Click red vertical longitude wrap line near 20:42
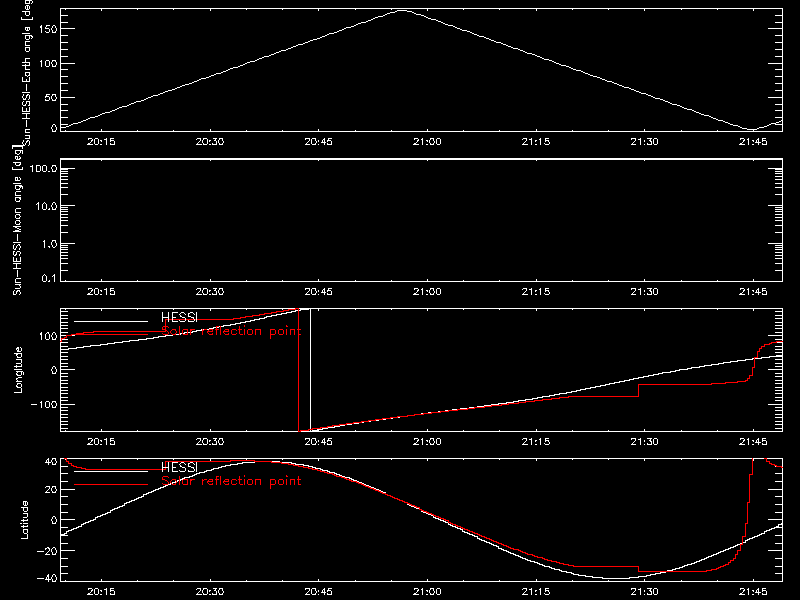This screenshot has width=800, height=600. coord(298,370)
